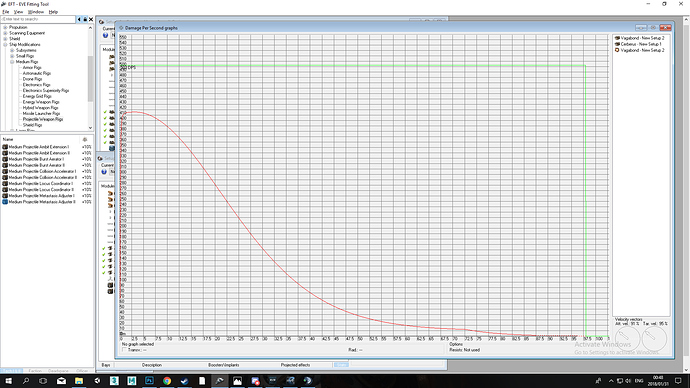The width and height of the screenshot is (690, 388).
Task: Select Medium Projectile Ambit Extension II icon
Action: point(5,153)
